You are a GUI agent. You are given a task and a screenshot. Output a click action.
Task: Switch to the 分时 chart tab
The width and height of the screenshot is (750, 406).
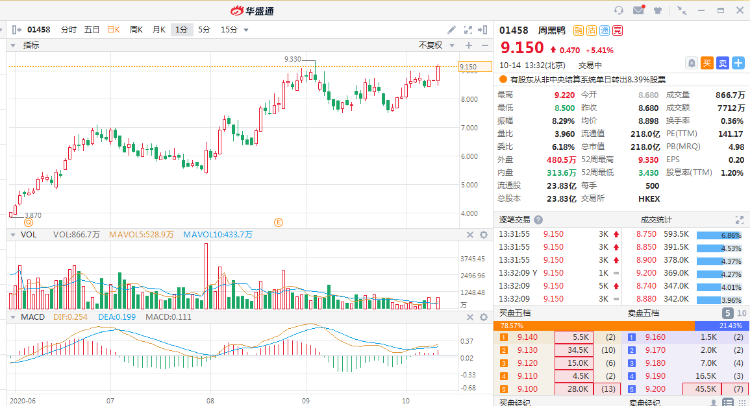(68, 30)
